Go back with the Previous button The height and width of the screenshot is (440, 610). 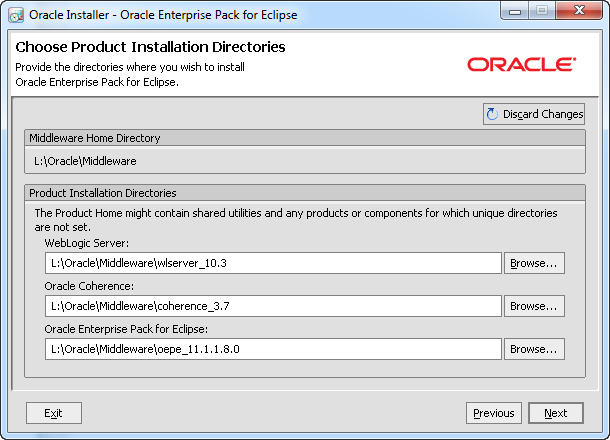[x=494, y=413]
